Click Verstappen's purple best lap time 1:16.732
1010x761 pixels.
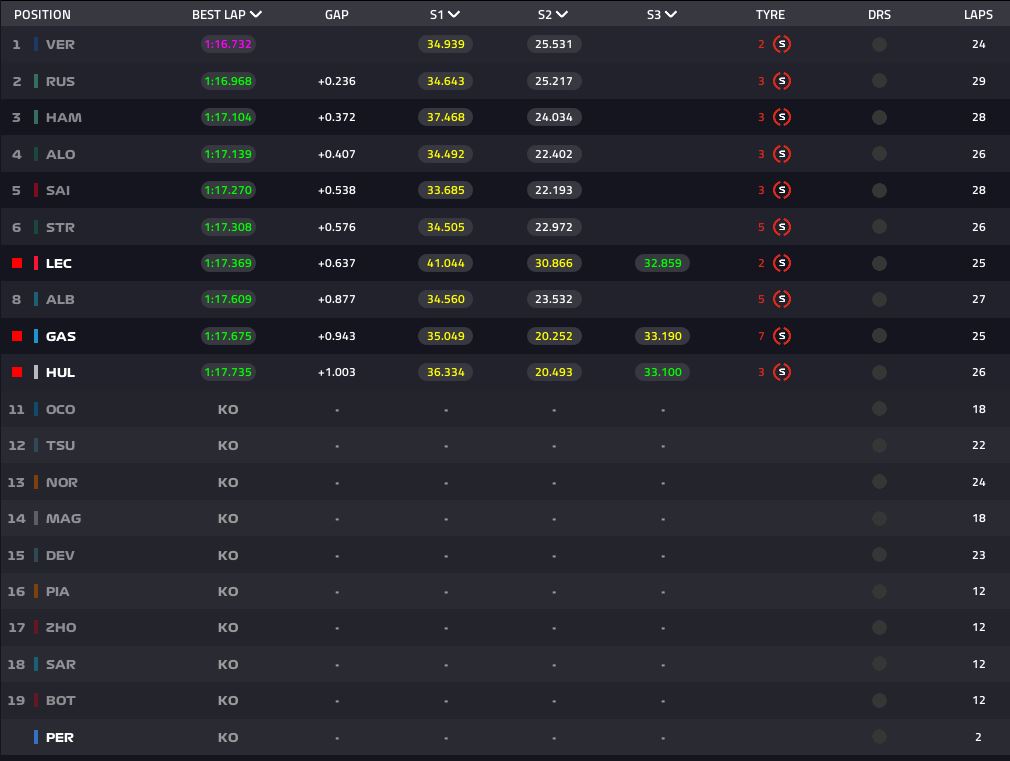tap(228, 44)
